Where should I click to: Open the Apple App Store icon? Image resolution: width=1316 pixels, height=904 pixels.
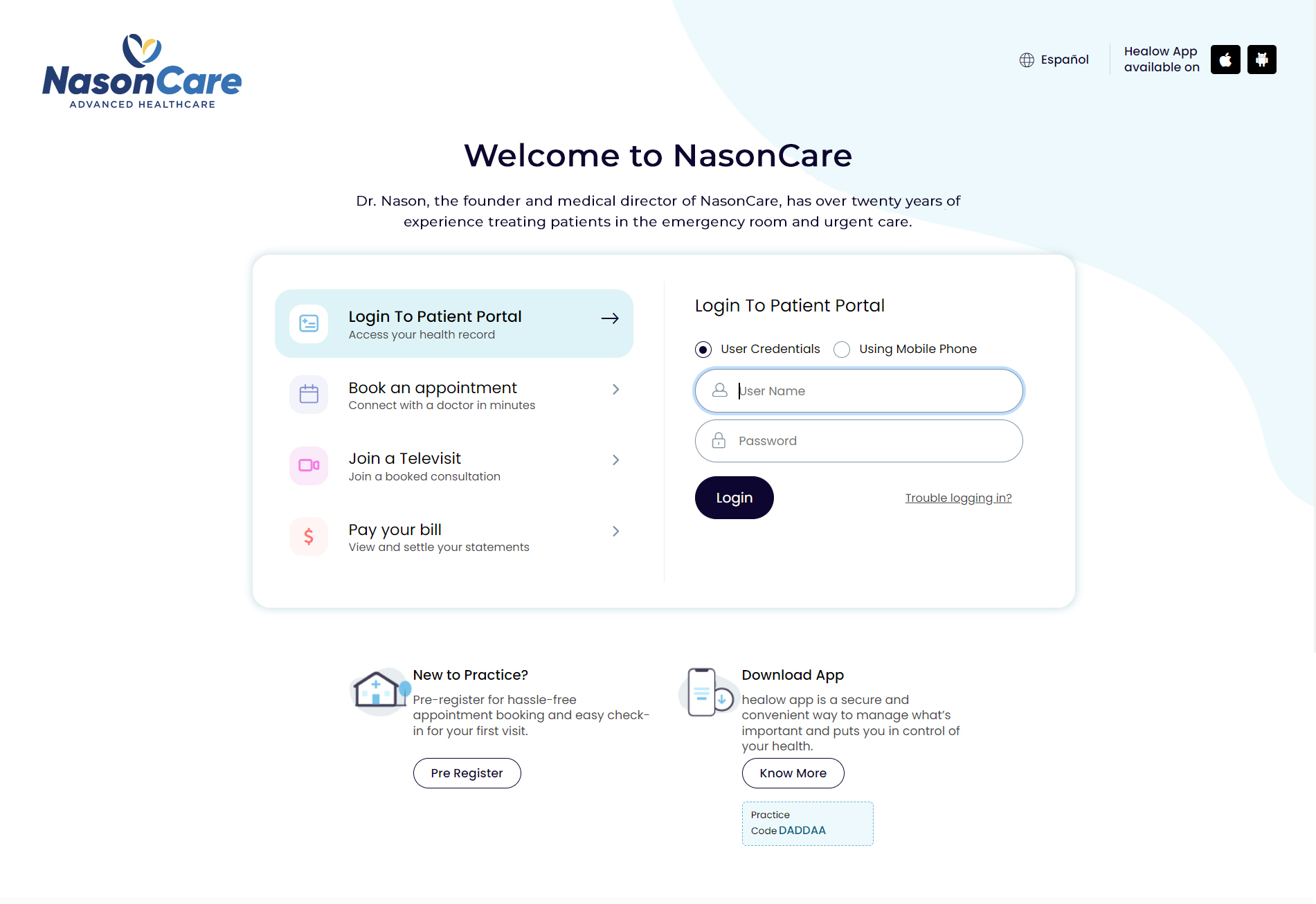pyautogui.click(x=1225, y=60)
